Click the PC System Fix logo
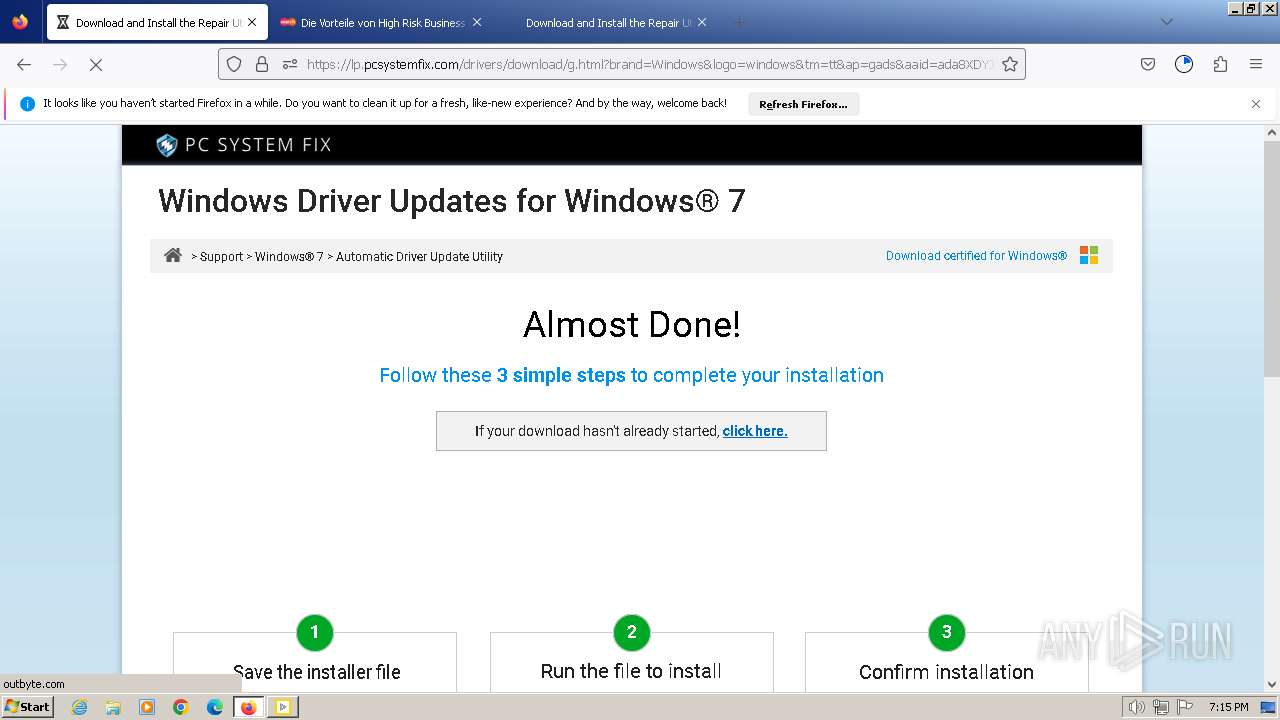 pyautogui.click(x=244, y=145)
